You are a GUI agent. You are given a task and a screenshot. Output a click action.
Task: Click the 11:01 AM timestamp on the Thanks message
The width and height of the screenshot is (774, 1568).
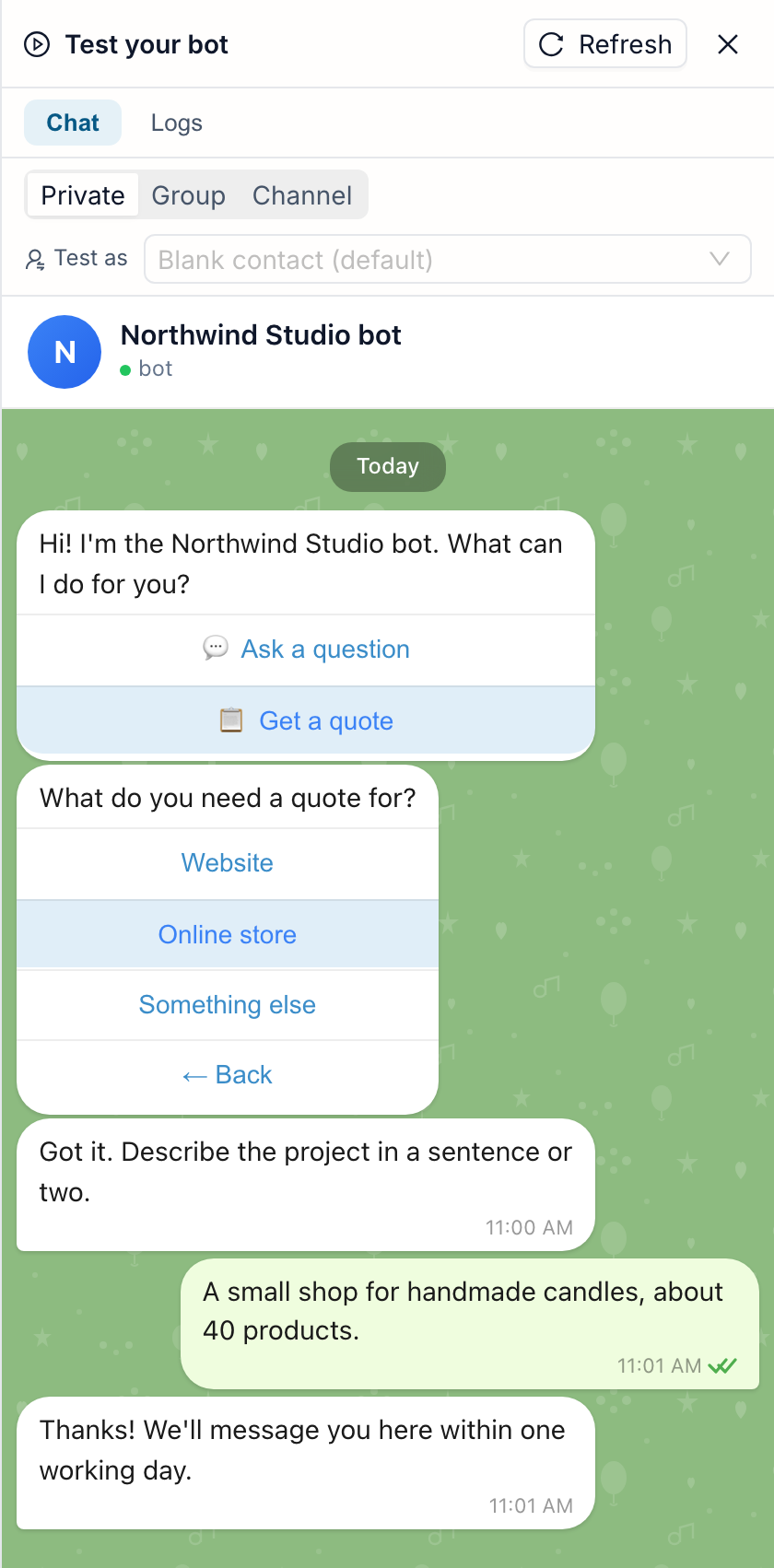(x=531, y=1505)
